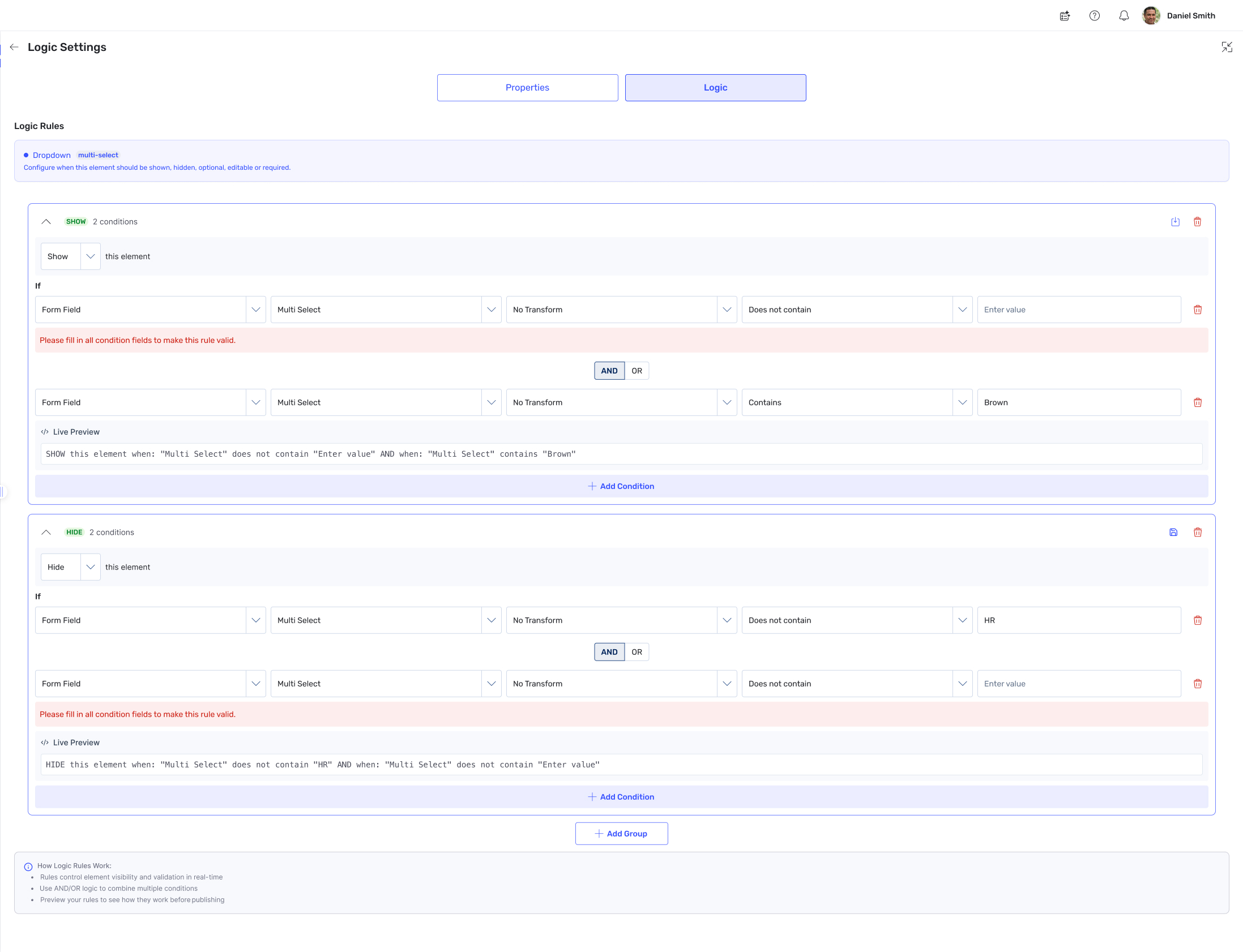Screen dimensions: 1243x952
Task: Delete the condition with value Brown
Action: [x=1197, y=402]
